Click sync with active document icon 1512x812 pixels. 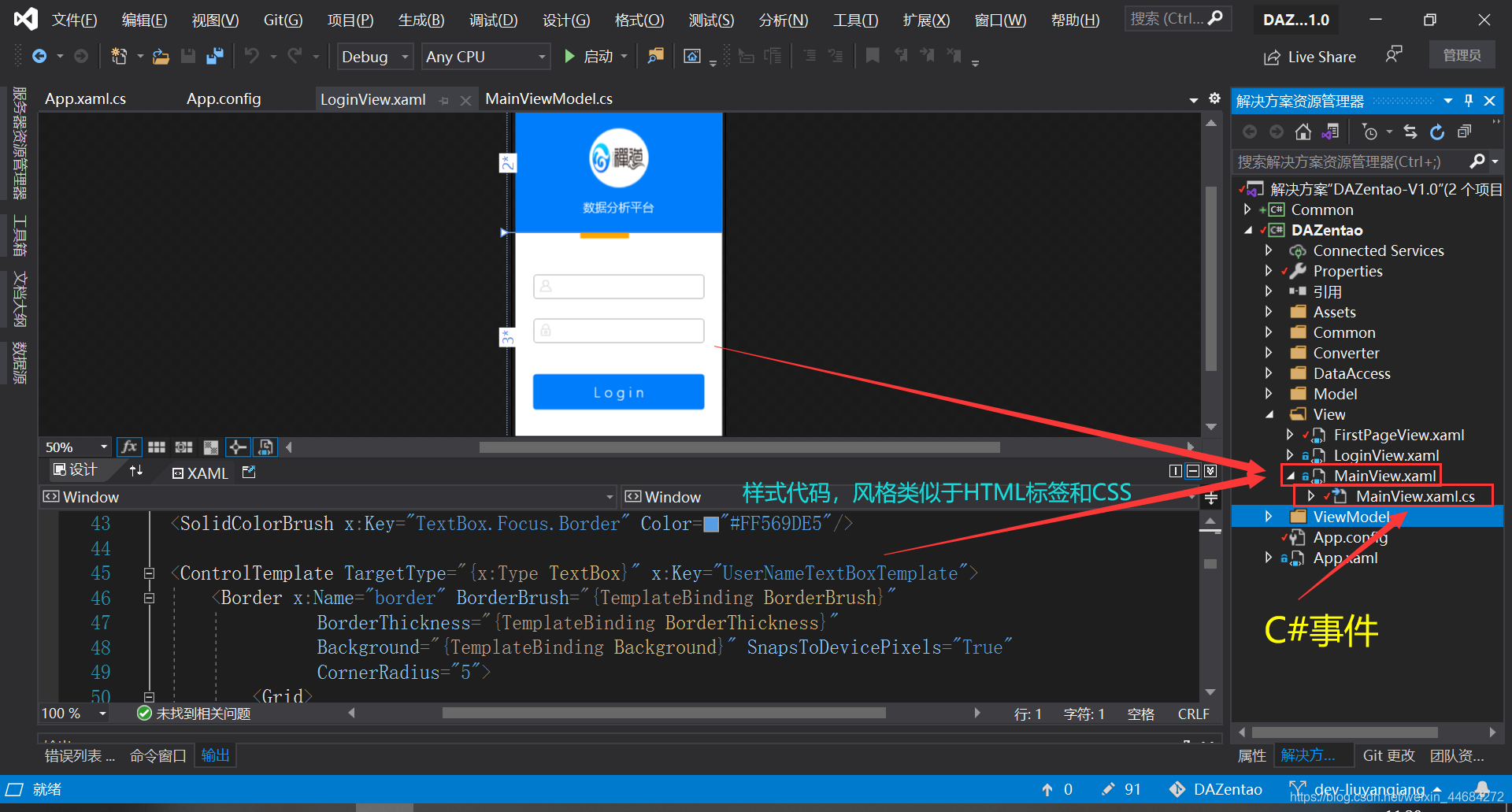click(1410, 132)
